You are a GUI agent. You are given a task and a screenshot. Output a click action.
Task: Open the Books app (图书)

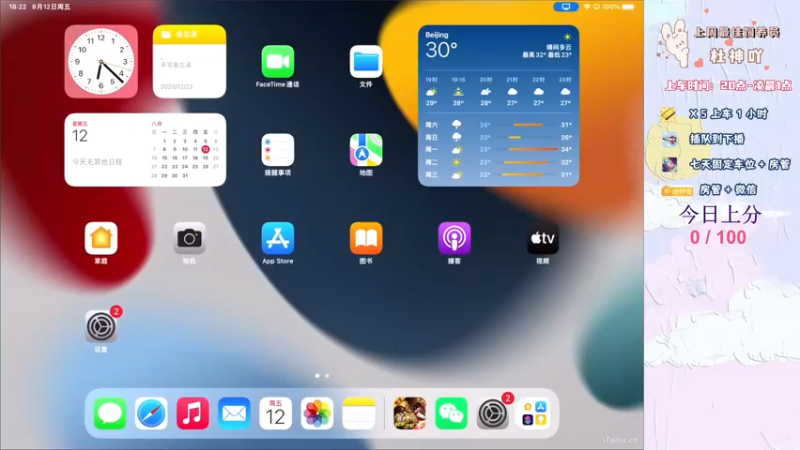point(366,238)
